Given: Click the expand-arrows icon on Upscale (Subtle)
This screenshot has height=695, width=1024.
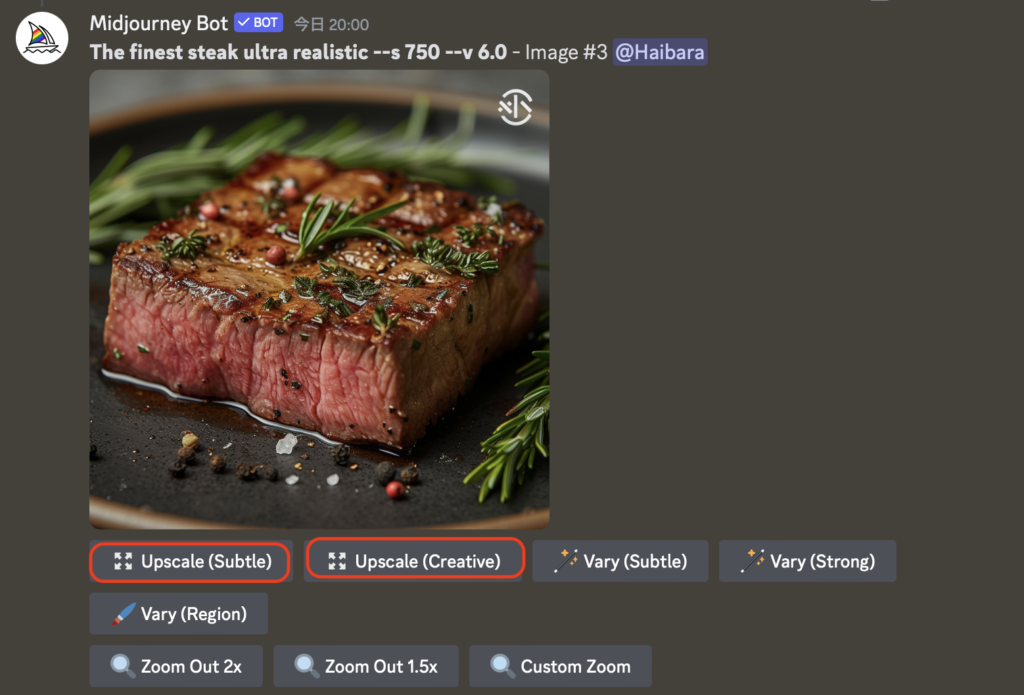Looking at the screenshot, I should pos(123,561).
